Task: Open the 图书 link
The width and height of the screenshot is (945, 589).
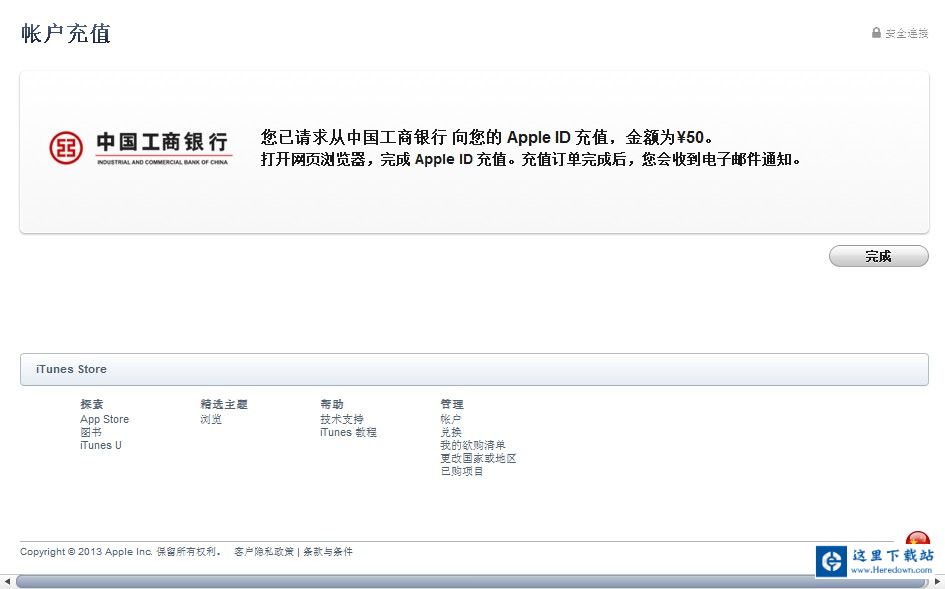Action: [x=91, y=432]
